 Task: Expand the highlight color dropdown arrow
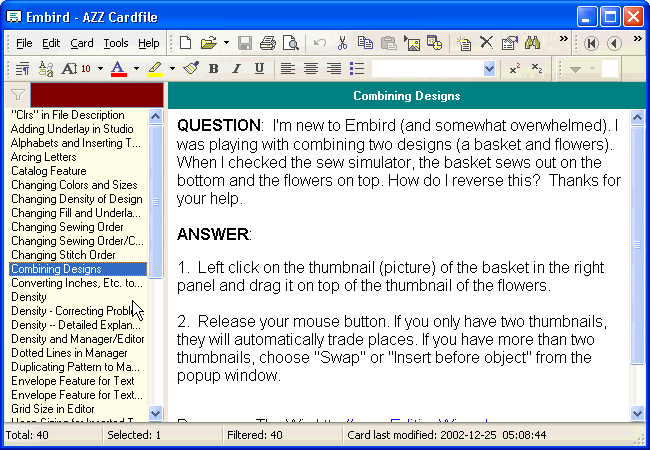point(172,69)
